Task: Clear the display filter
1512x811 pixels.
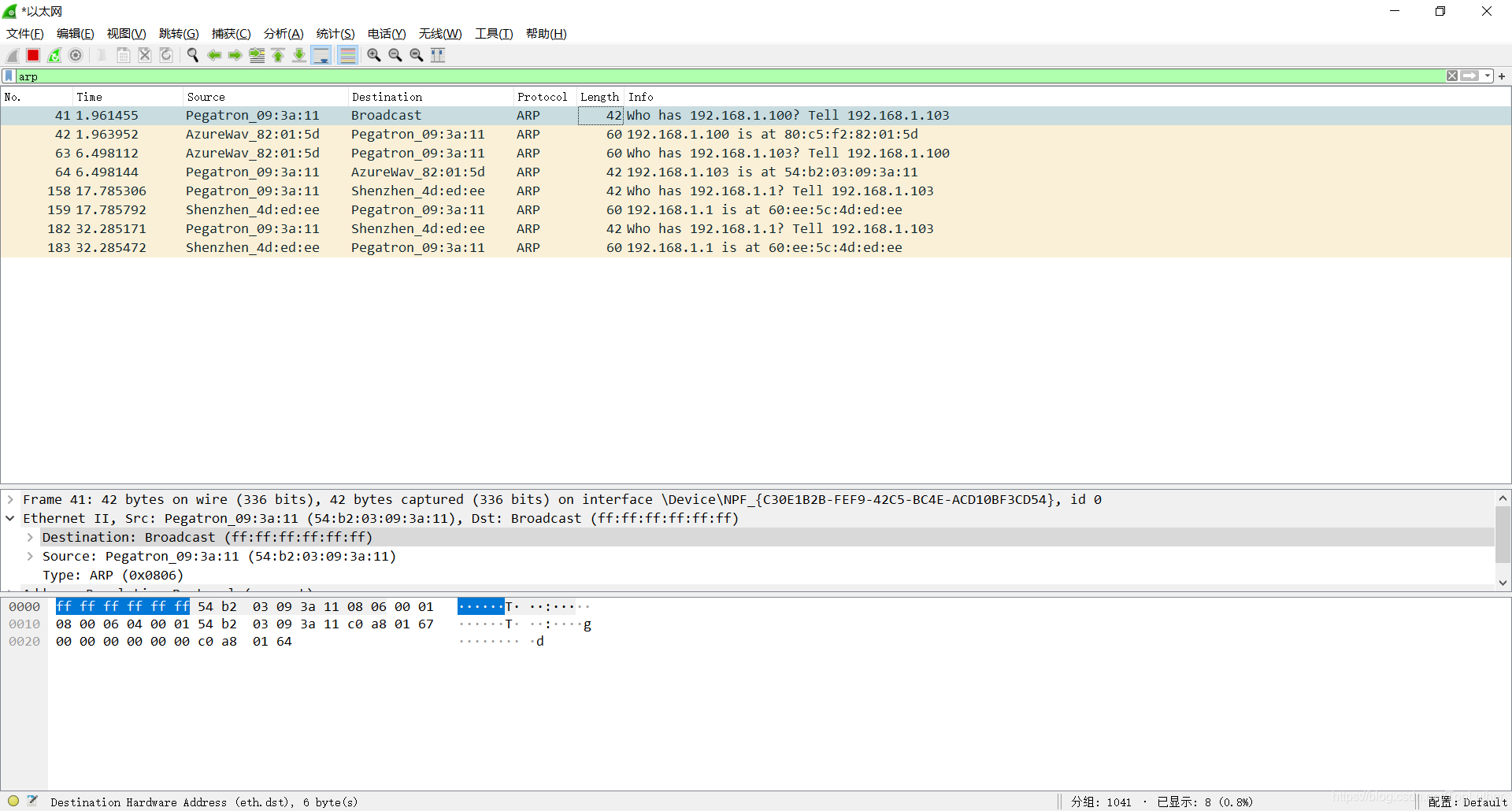Action: click(1452, 76)
